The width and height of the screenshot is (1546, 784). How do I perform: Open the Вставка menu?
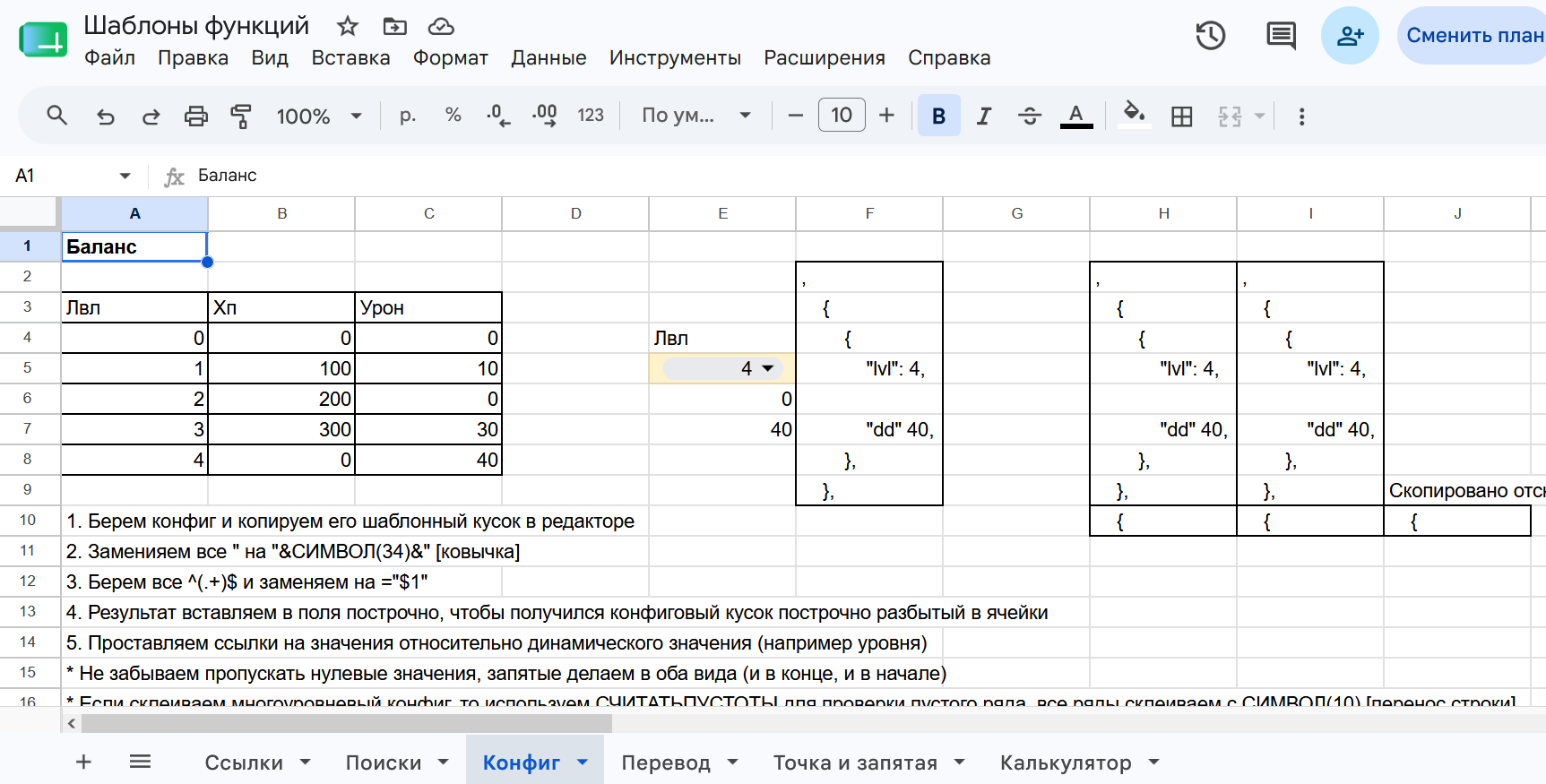click(x=350, y=58)
